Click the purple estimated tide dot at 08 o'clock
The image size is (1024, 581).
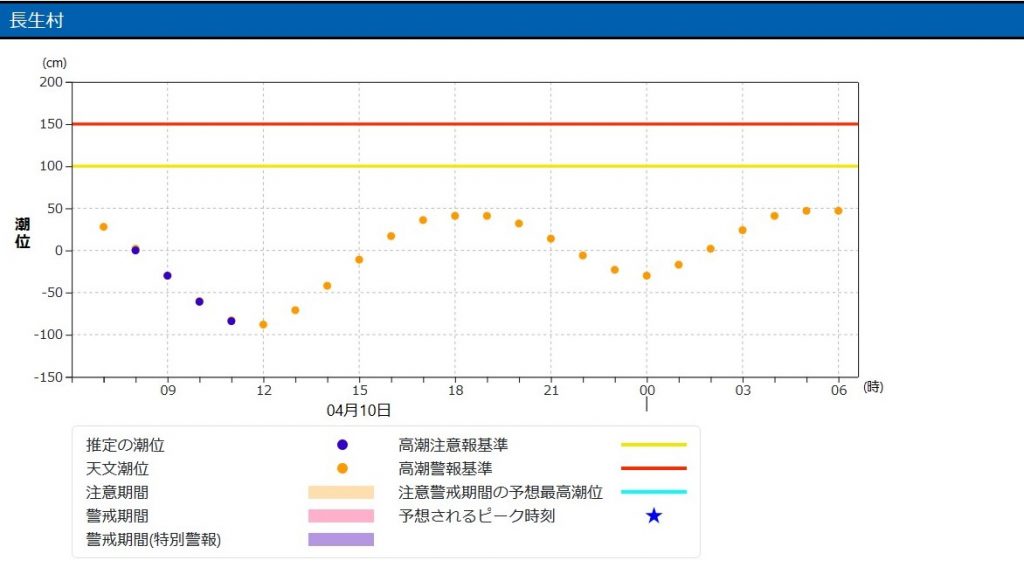coord(135,251)
